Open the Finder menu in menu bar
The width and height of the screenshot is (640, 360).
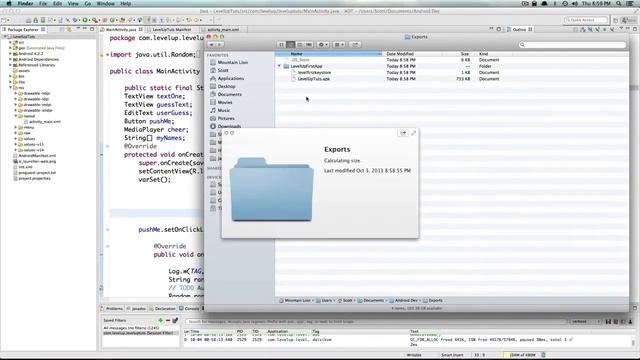point(25,3)
